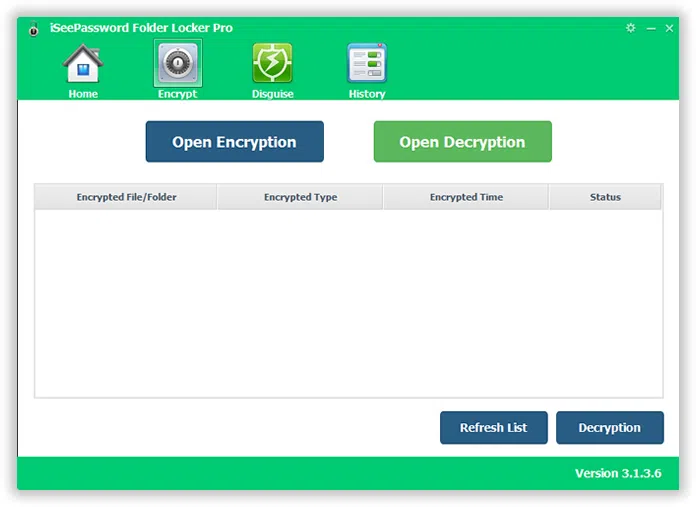Sort by Encrypted File/Folder column header

[126, 197]
